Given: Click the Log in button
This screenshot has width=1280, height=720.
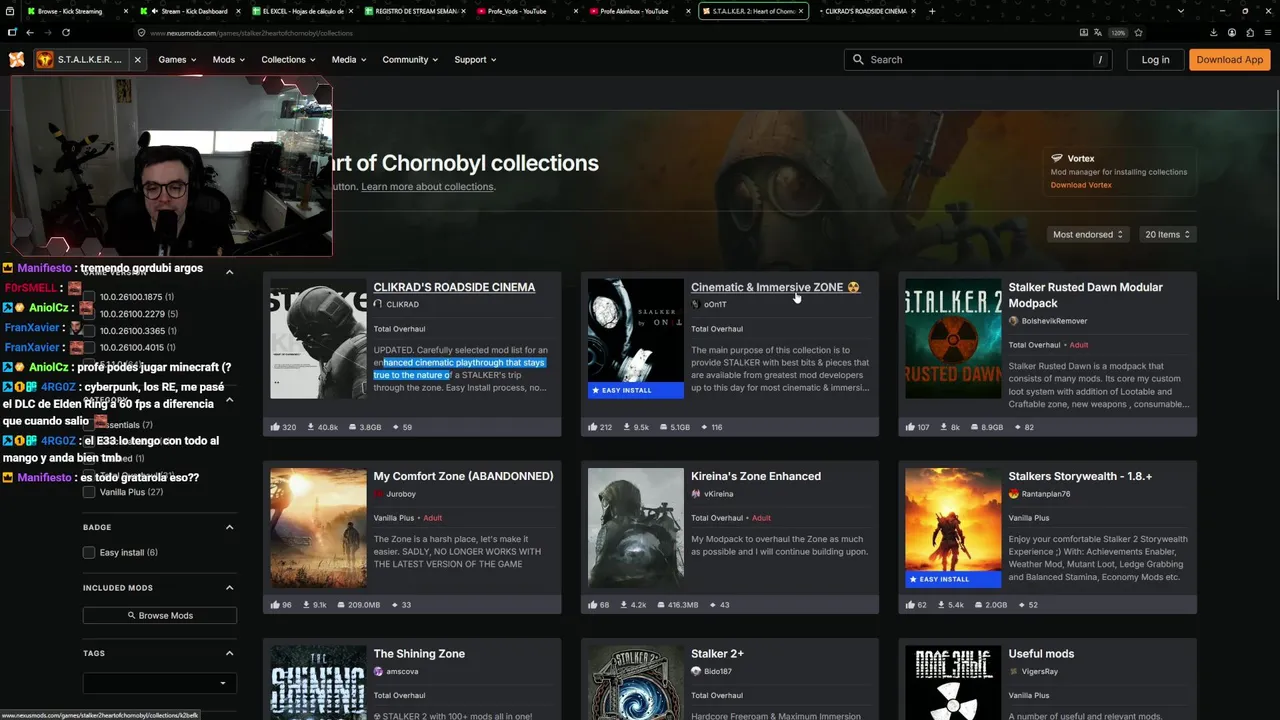Looking at the screenshot, I should click(x=1155, y=60).
